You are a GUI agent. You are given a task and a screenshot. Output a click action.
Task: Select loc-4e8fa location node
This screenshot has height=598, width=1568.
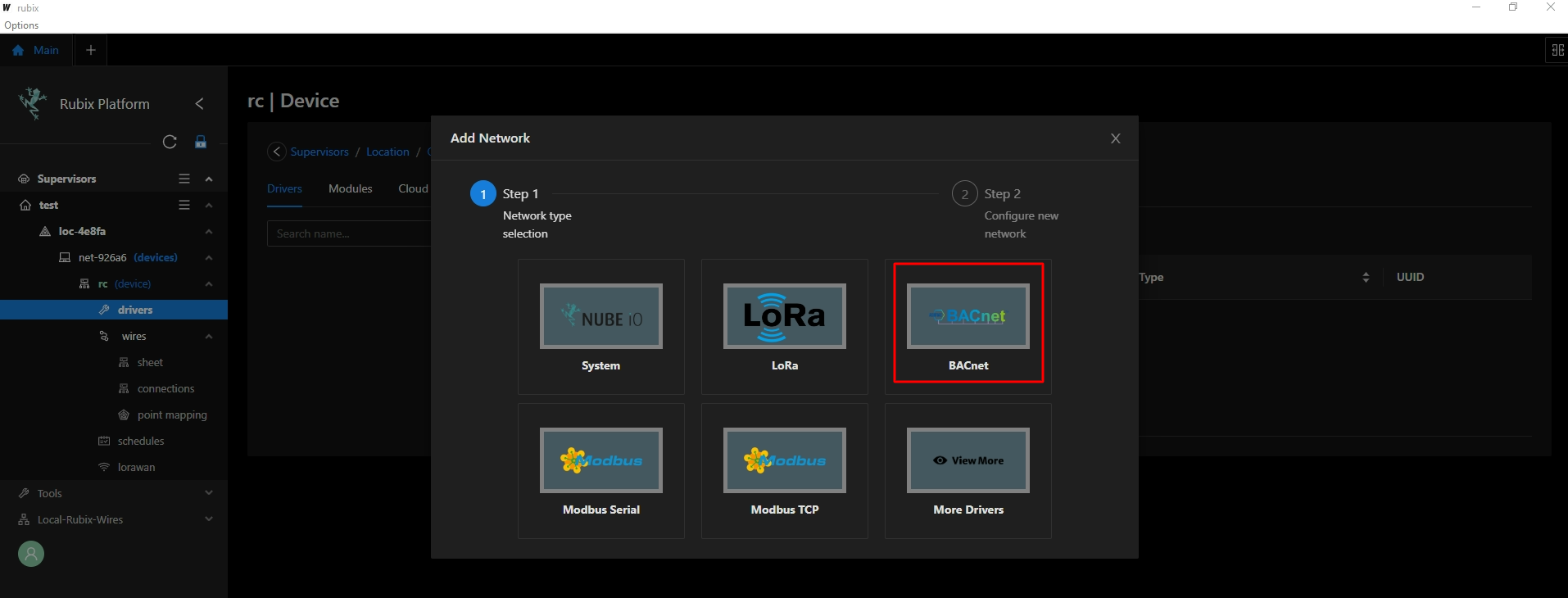click(x=82, y=231)
